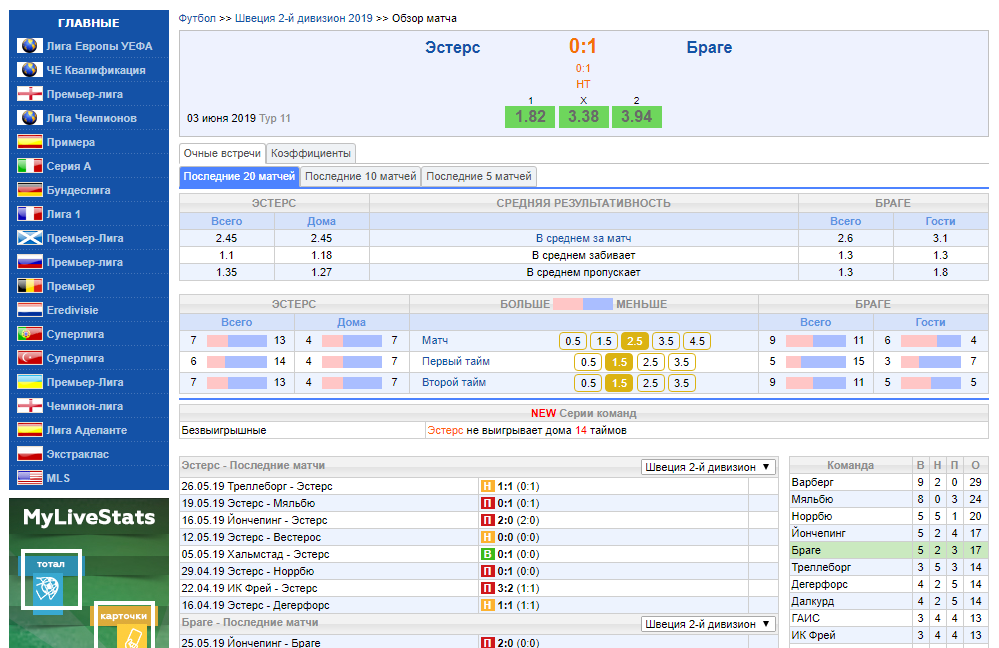Image resolution: width=999 pixels, height=648 pixels.
Task: Click the 3.94 away win odds button
Action: pos(637,117)
